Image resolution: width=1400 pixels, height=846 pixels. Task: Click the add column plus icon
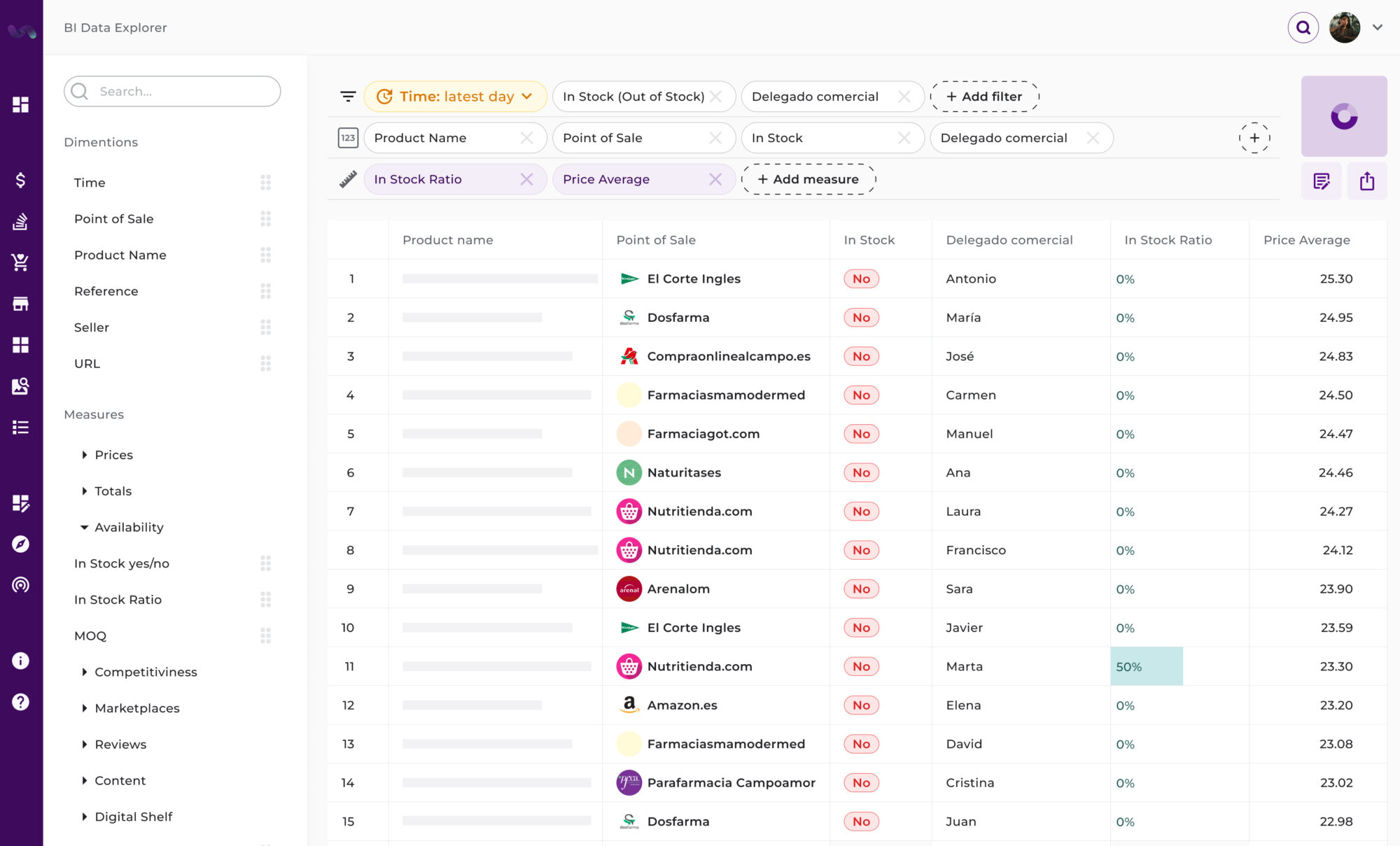(x=1254, y=138)
